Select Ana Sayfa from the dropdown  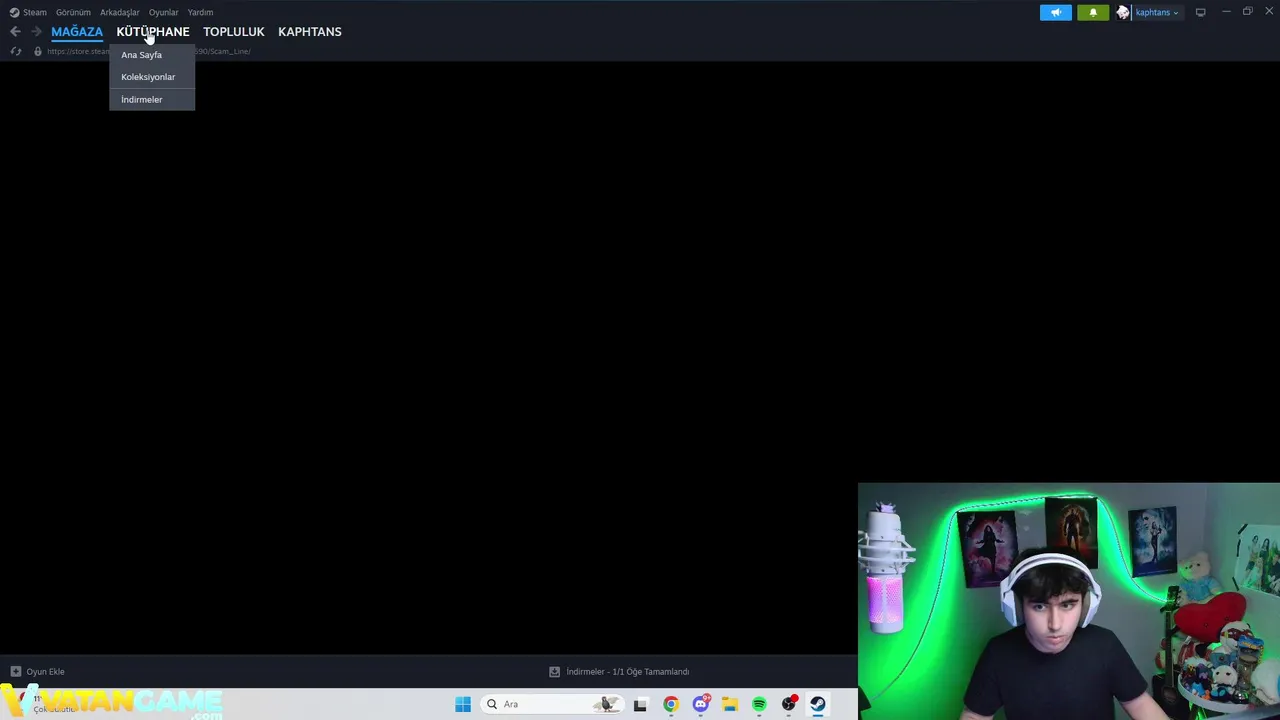[152, 55]
